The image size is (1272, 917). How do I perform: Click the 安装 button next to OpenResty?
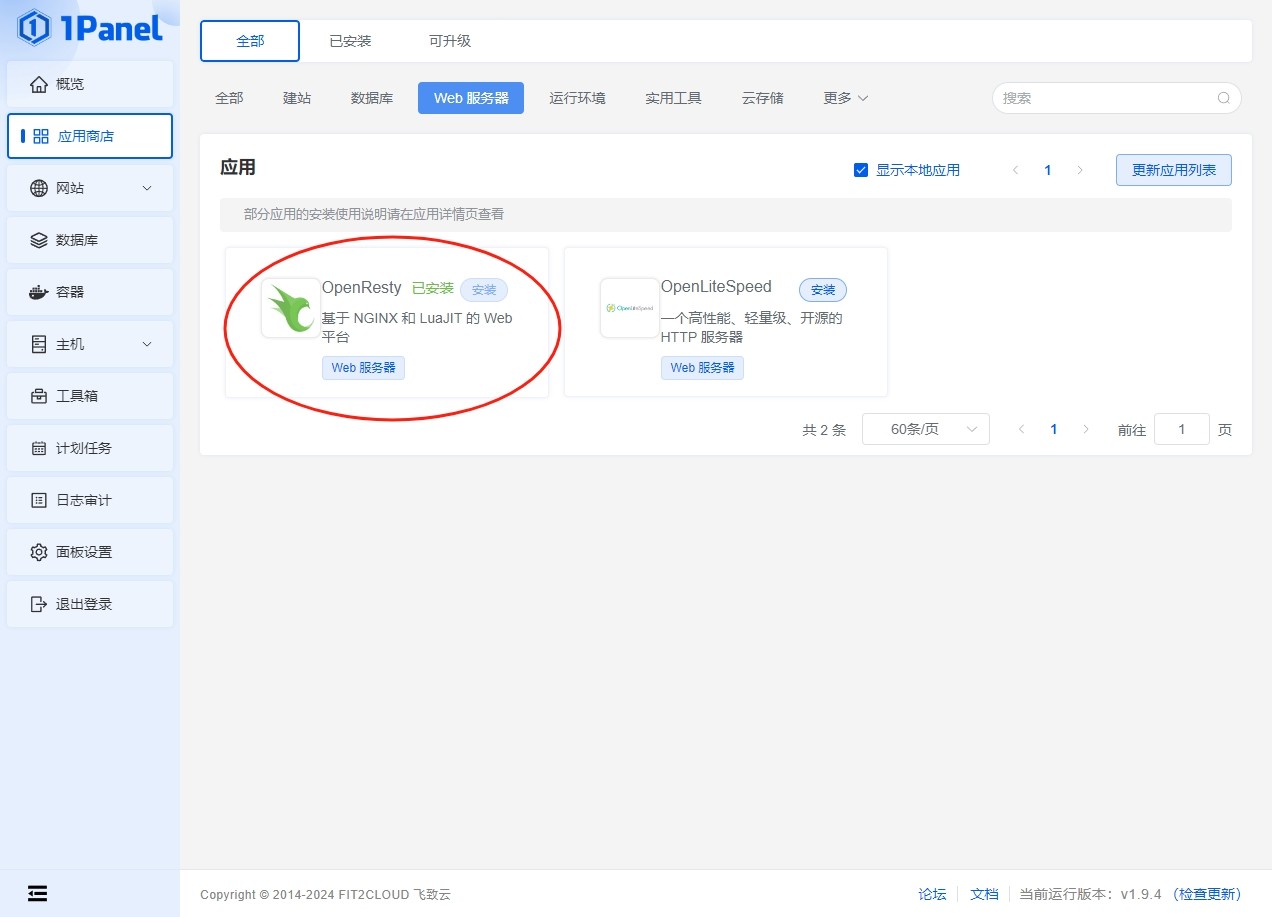click(x=484, y=290)
